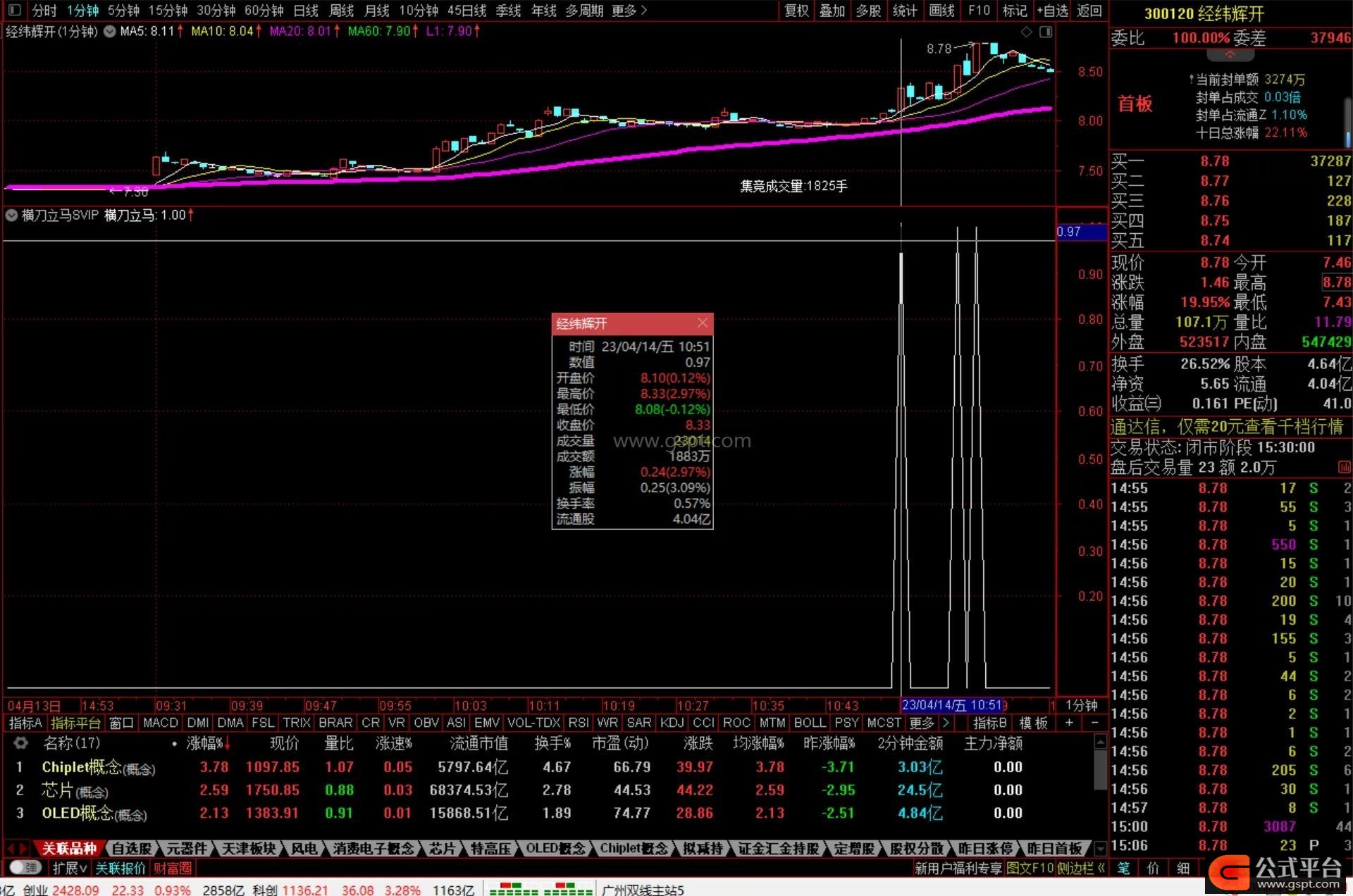Open the 指标平台 tab
This screenshot has width=1353, height=896.
click(76, 723)
